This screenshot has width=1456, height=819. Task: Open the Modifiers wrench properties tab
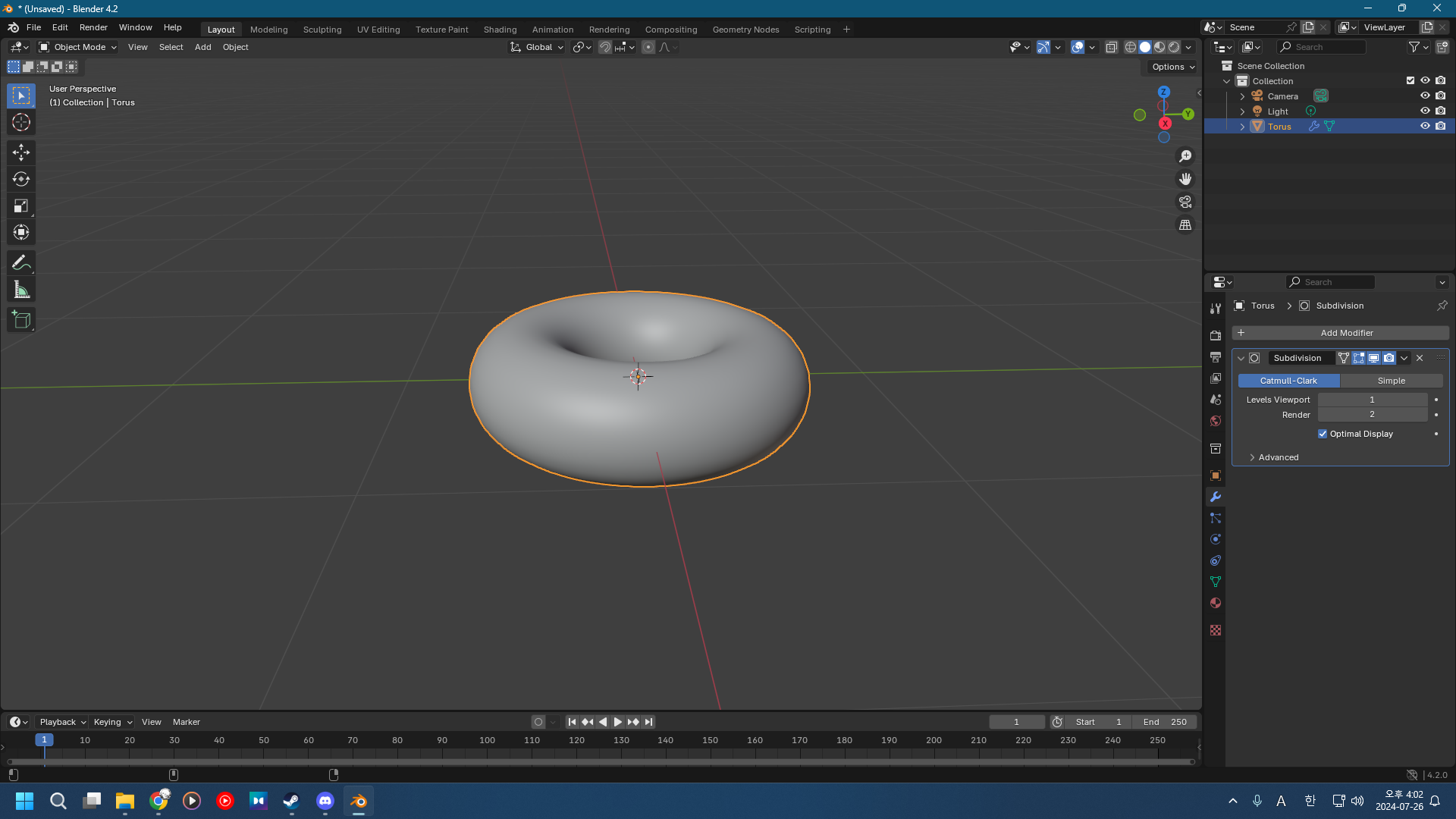click(x=1216, y=497)
